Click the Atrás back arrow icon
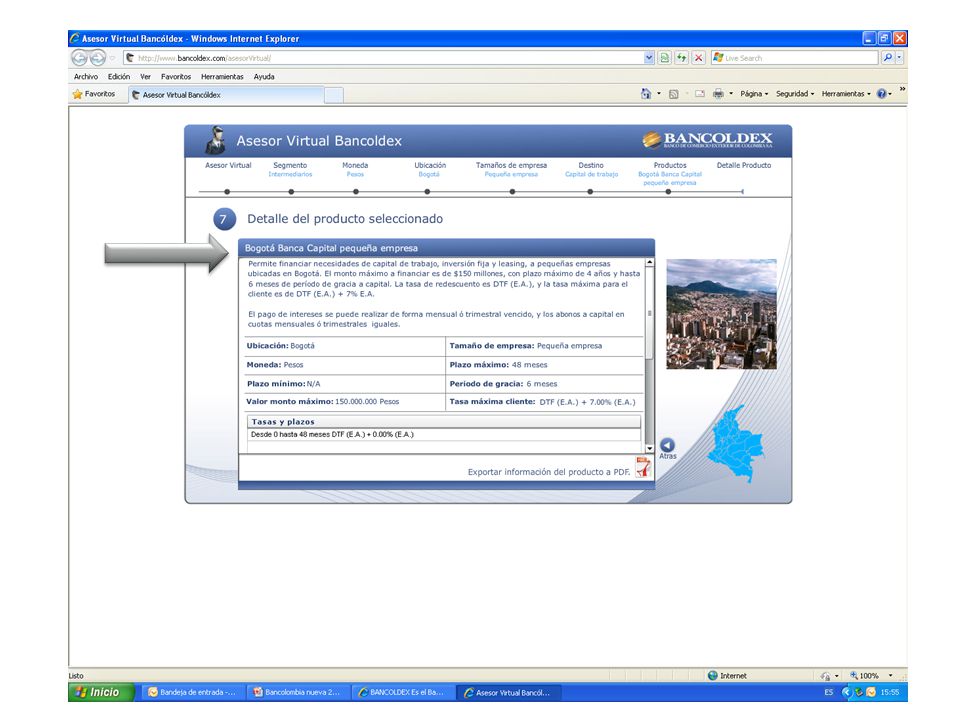 point(667,446)
